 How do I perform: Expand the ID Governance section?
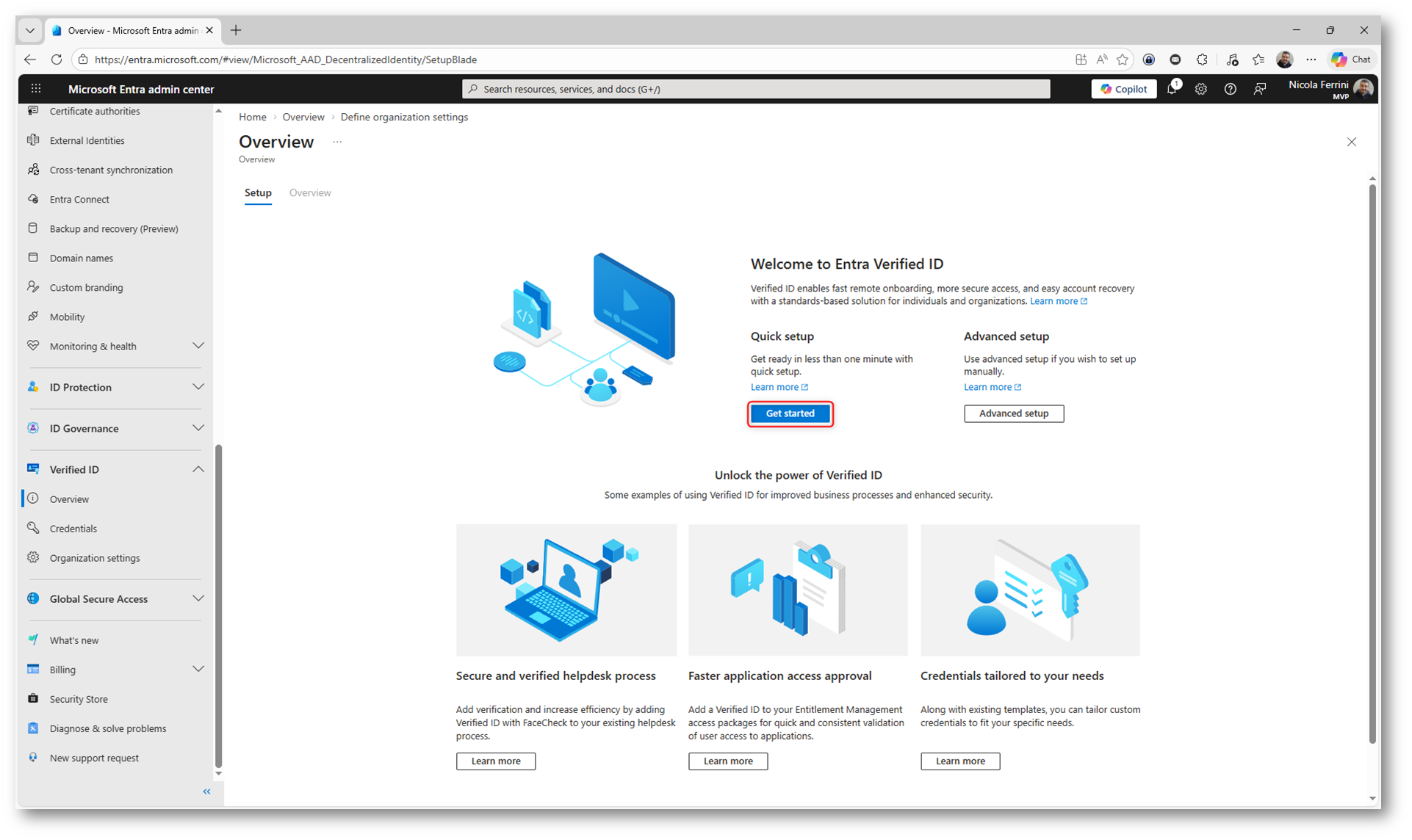198,428
